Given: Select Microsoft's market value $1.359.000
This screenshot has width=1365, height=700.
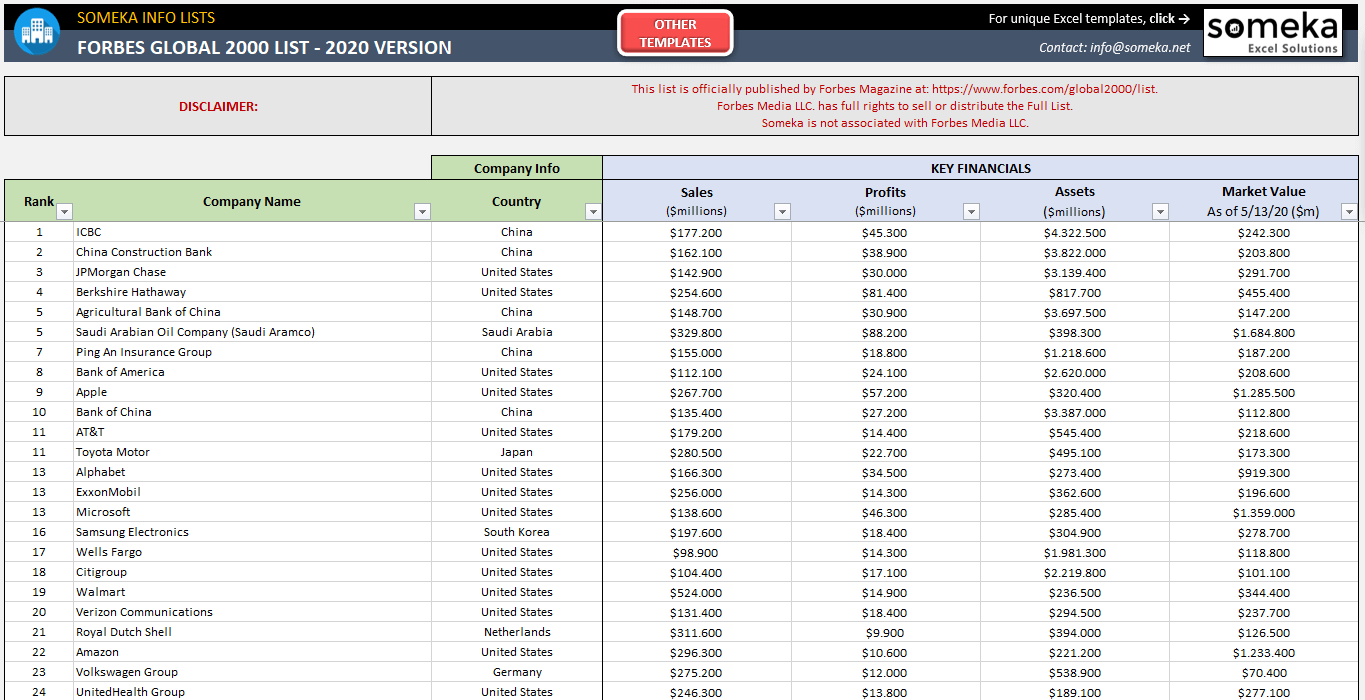Looking at the screenshot, I should pyautogui.click(x=1264, y=513).
